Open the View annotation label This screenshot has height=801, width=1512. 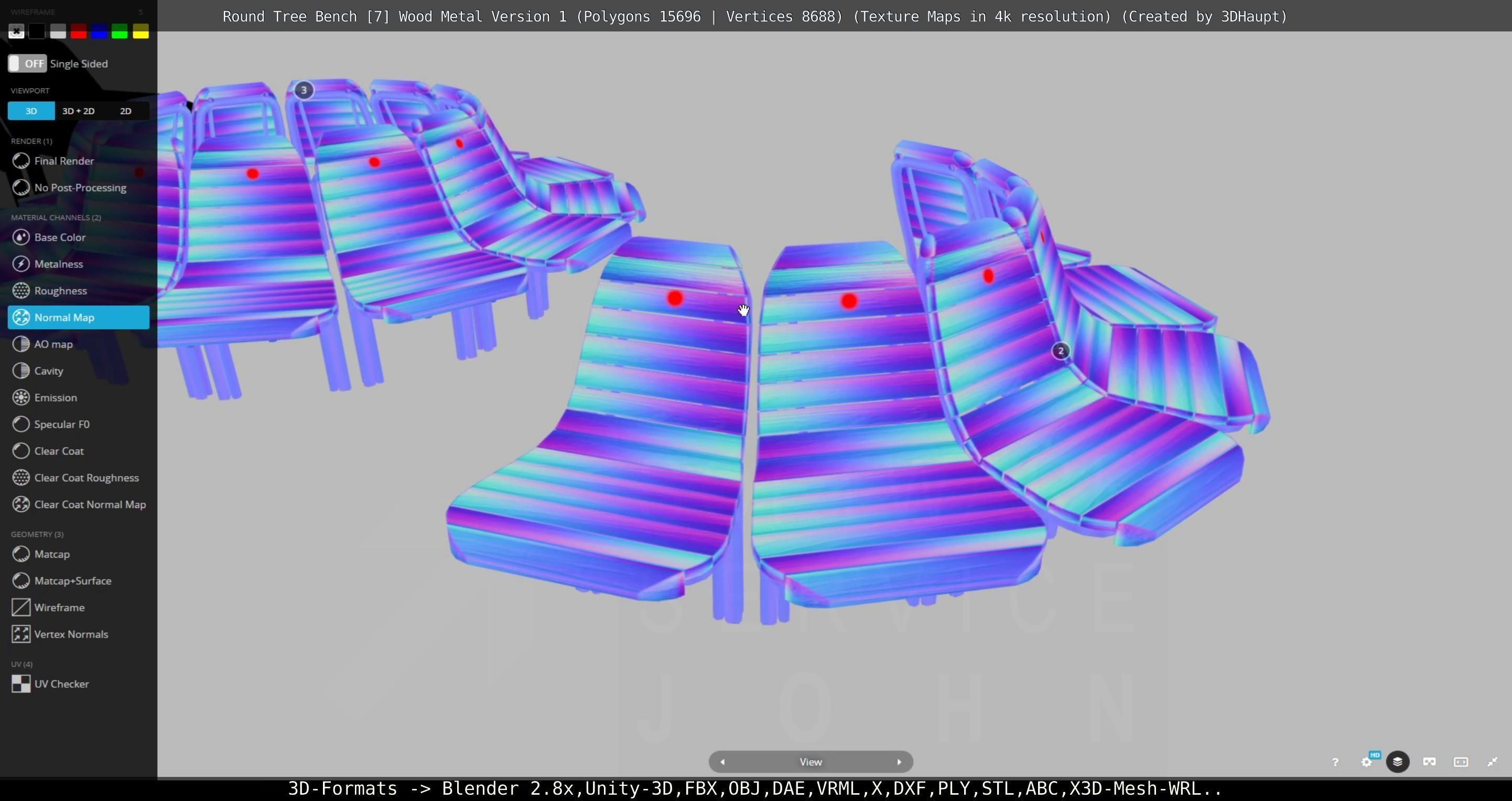click(x=811, y=762)
